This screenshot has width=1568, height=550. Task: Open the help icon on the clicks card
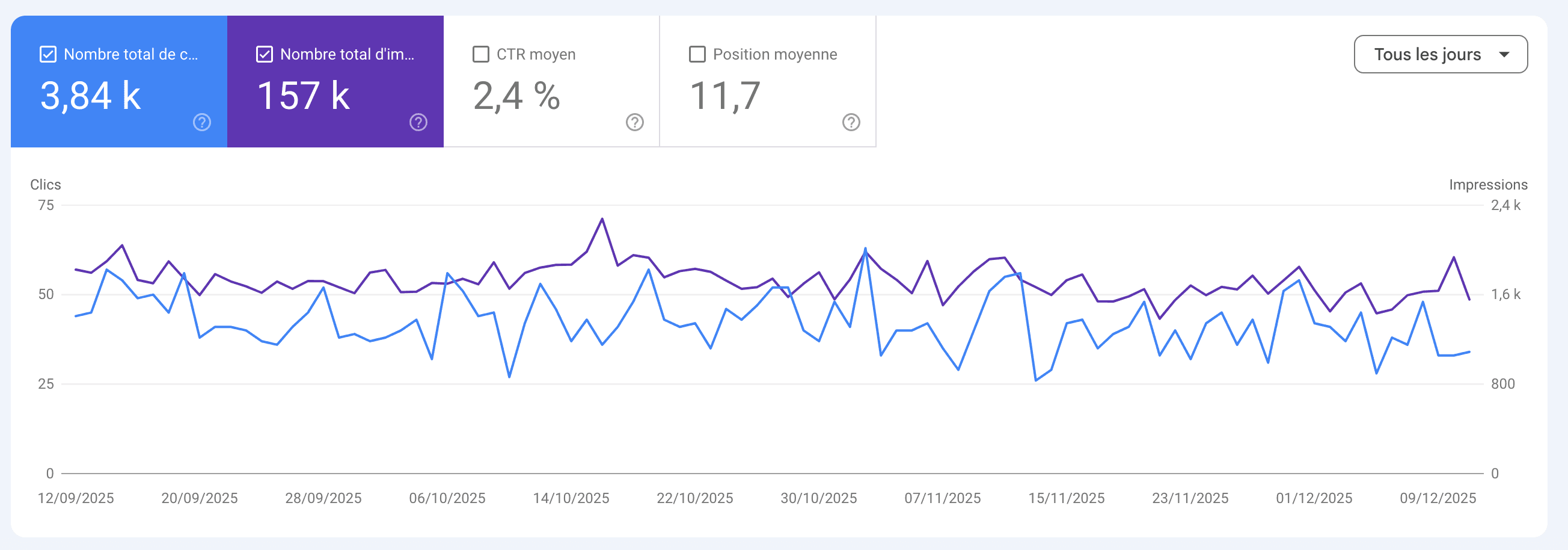tap(201, 122)
